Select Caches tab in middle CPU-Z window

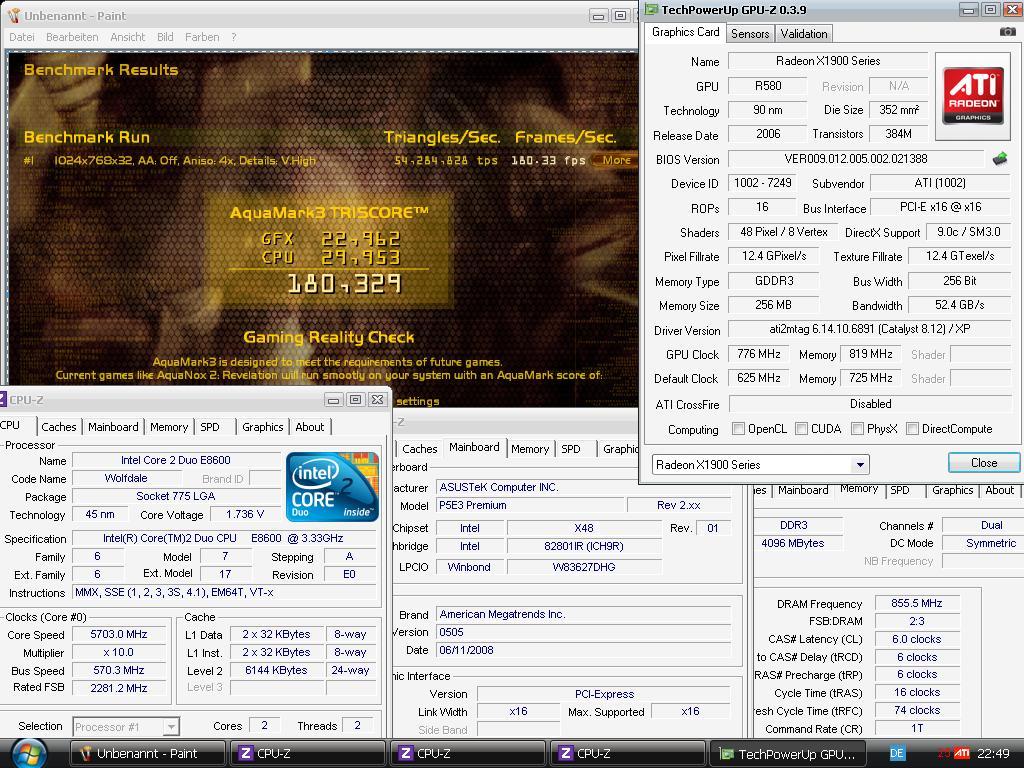pyautogui.click(x=419, y=449)
